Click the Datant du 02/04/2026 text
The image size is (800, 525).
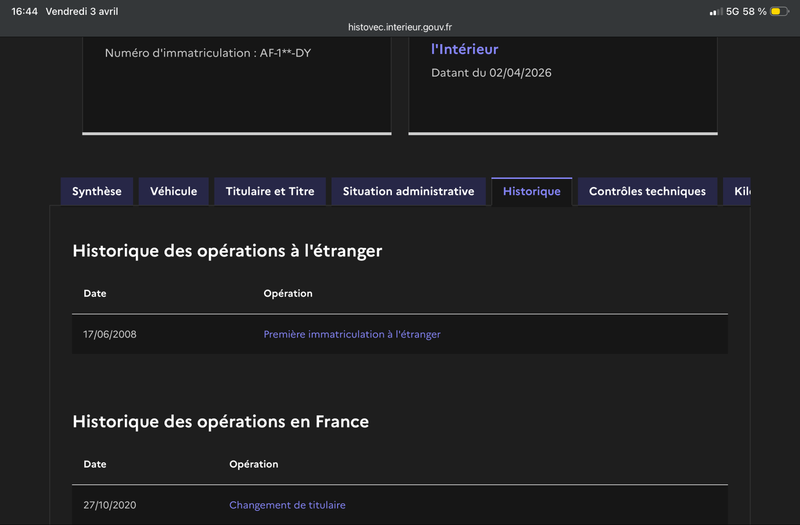coord(491,73)
